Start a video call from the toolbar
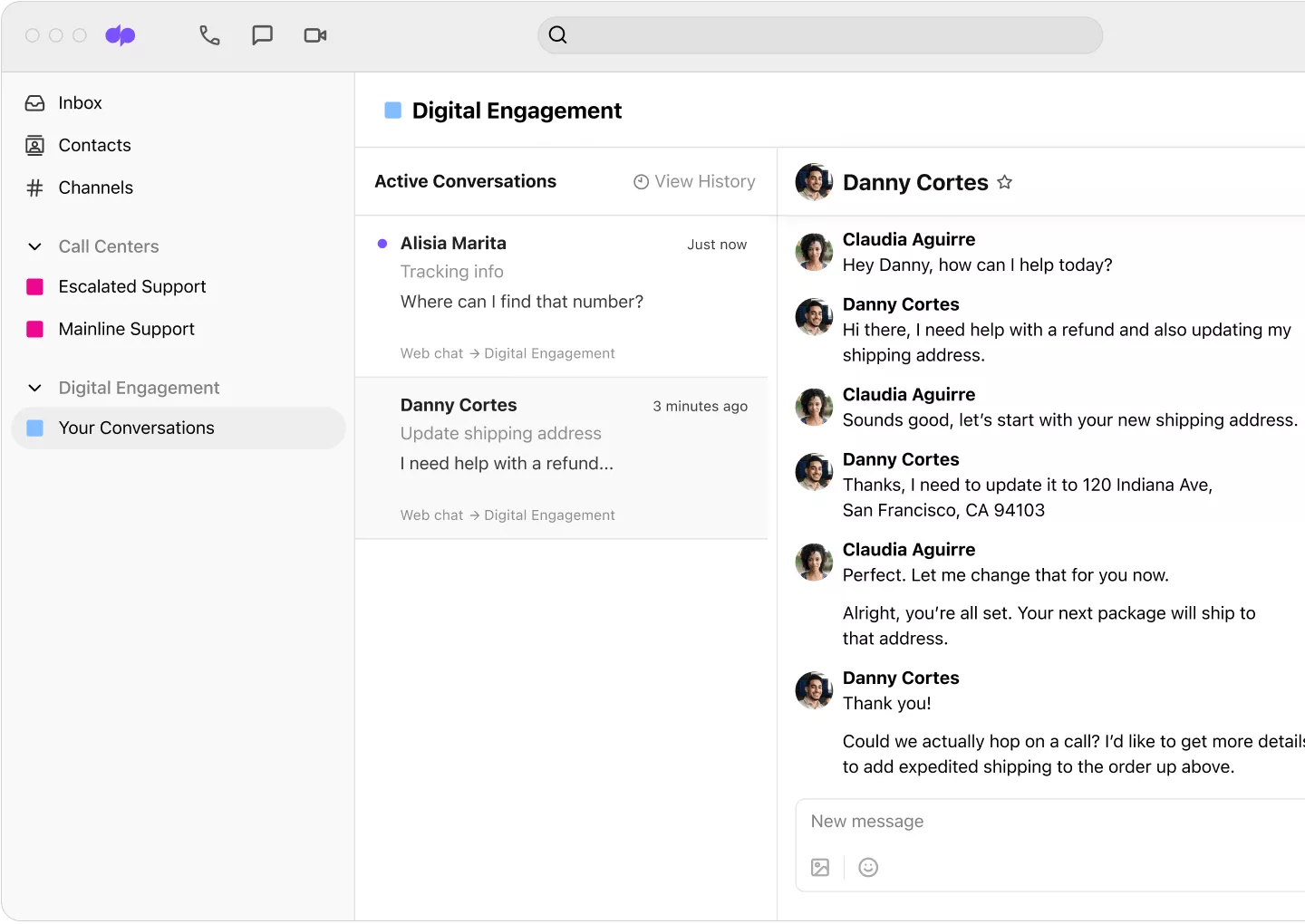The height and width of the screenshot is (924, 1305). pyautogui.click(x=314, y=35)
